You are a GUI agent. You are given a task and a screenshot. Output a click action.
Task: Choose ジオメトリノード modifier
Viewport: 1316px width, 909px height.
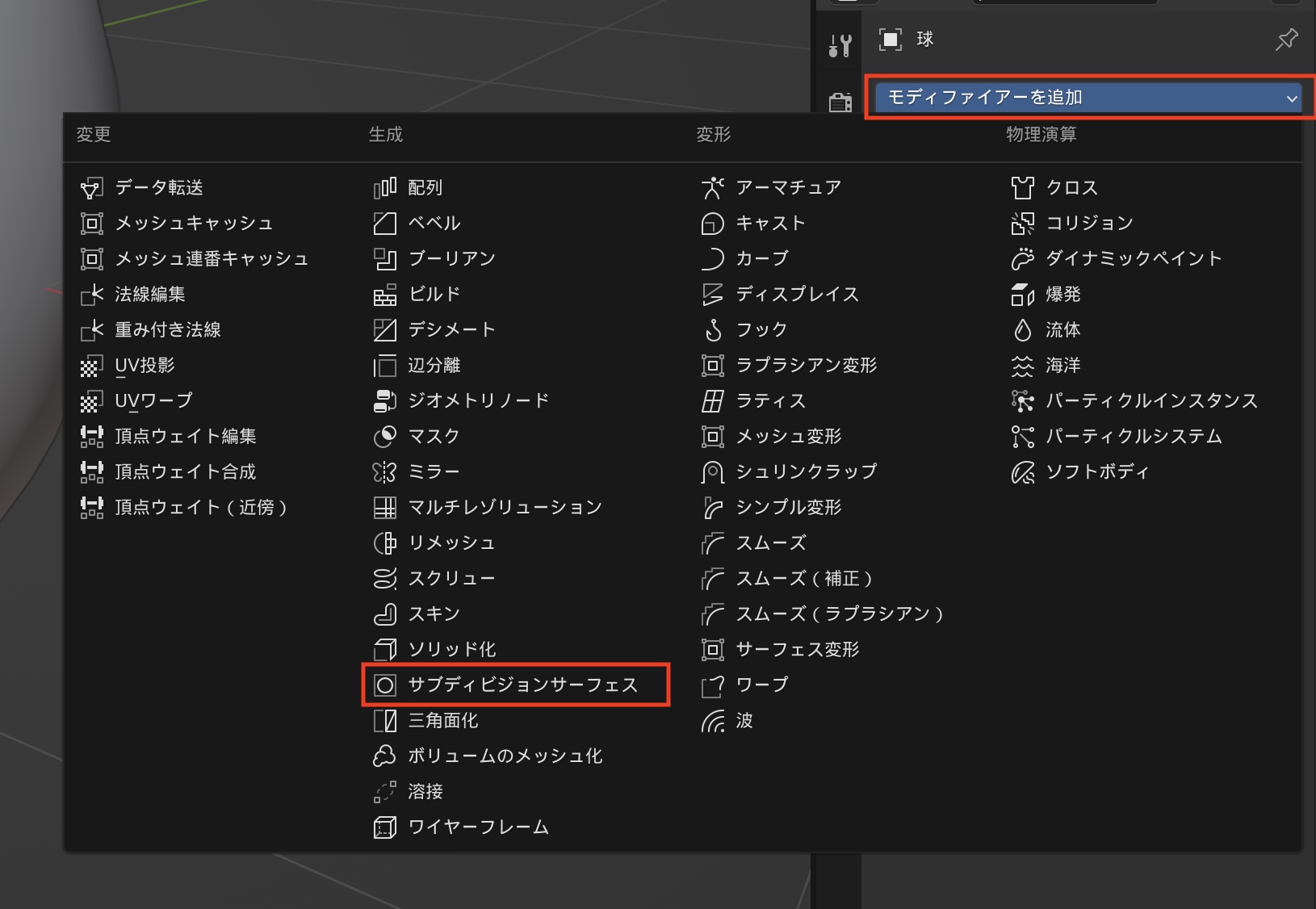(478, 401)
